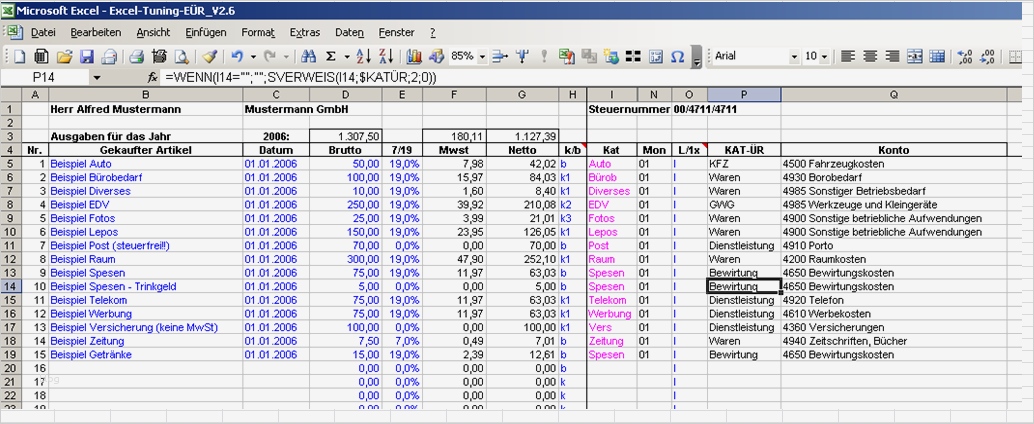The width and height of the screenshot is (1034, 424).
Task: Insert a symbol with the Omega icon
Action: 677,57
